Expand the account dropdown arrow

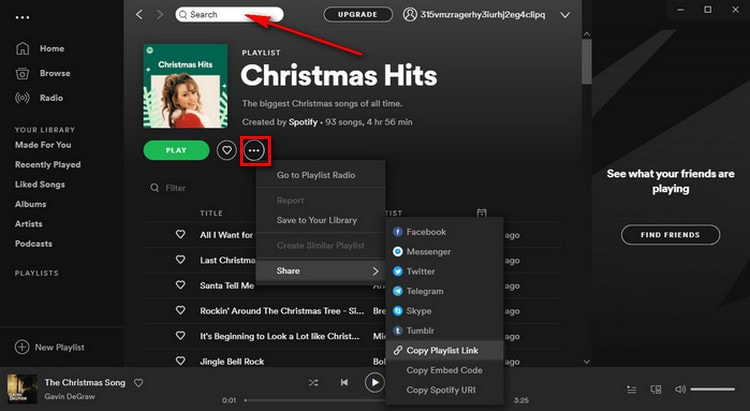coord(565,15)
